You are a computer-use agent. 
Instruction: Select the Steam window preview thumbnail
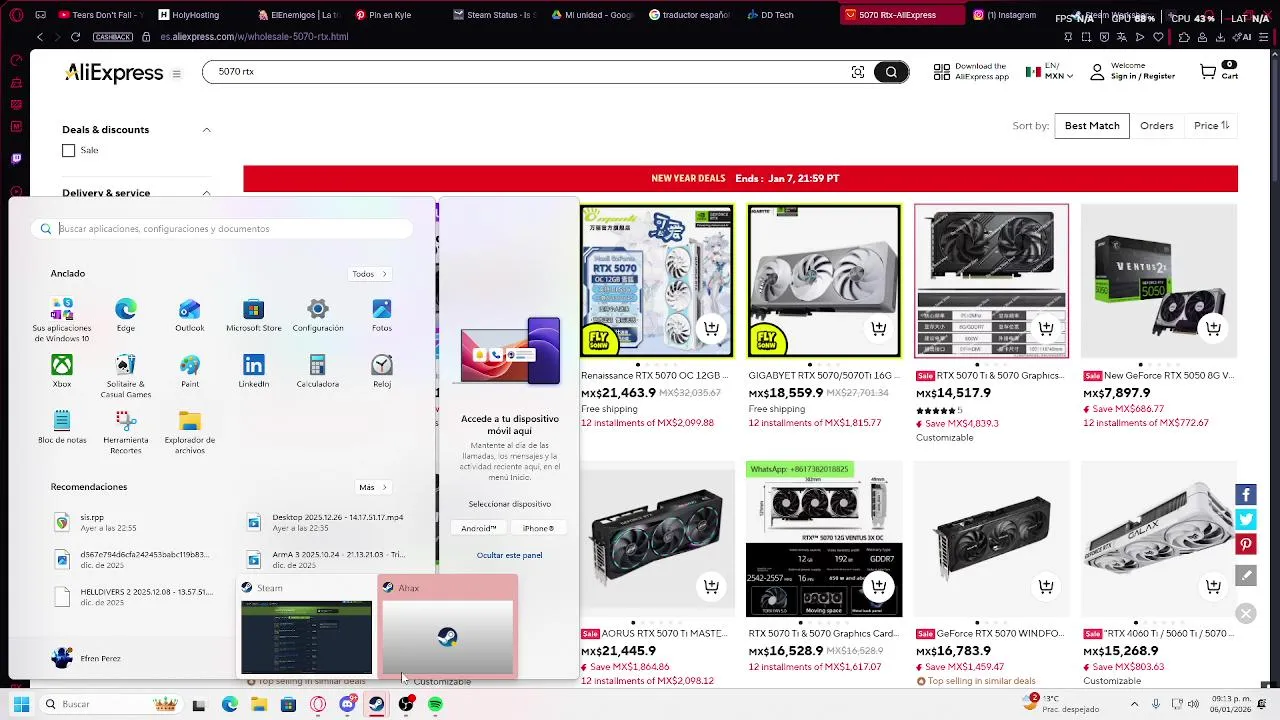306,626
